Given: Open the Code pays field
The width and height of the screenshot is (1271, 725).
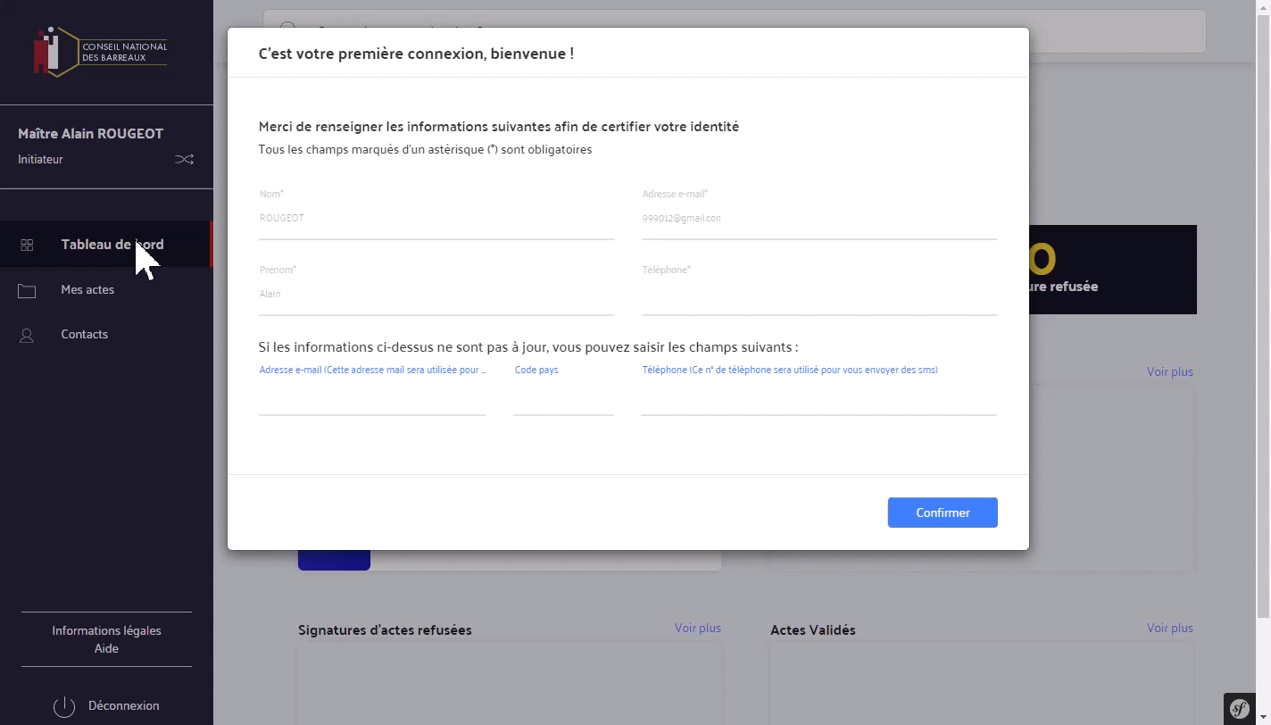Looking at the screenshot, I should (x=563, y=398).
